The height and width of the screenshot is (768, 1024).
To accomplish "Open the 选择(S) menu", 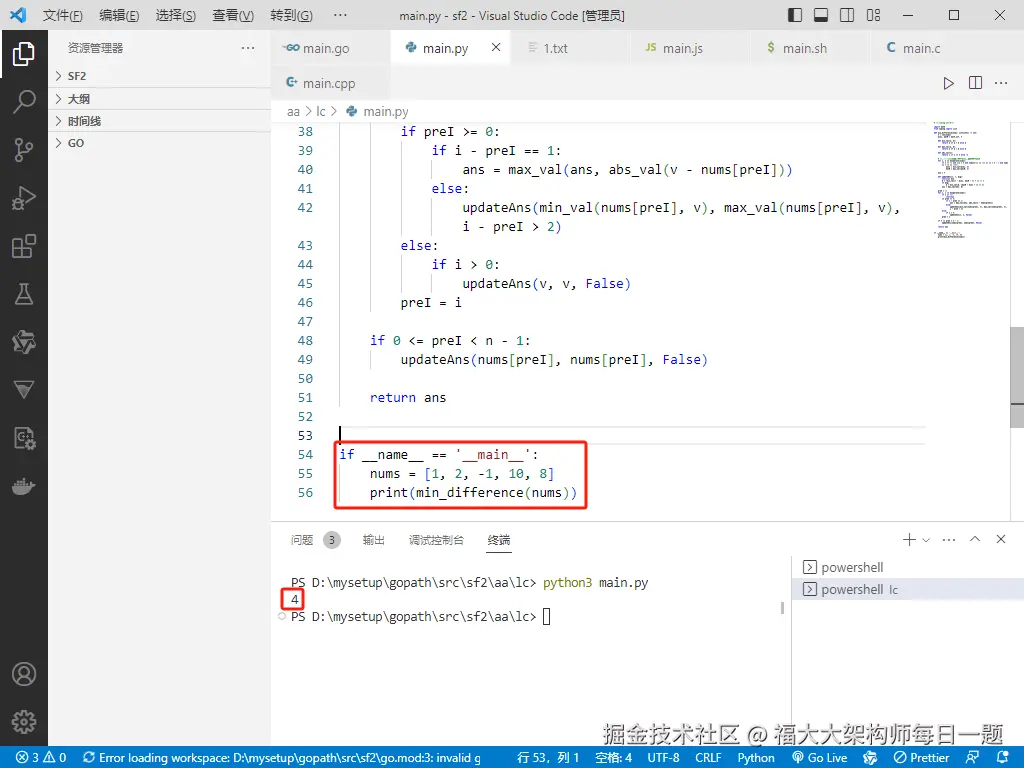I will tap(176, 15).
